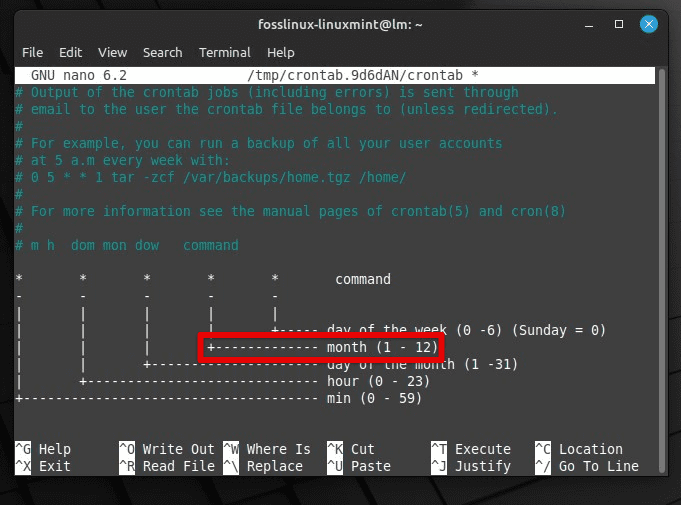Screen dimensions: 681x505
Task: Click the ^X Exit shortcut
Action: [43, 466]
